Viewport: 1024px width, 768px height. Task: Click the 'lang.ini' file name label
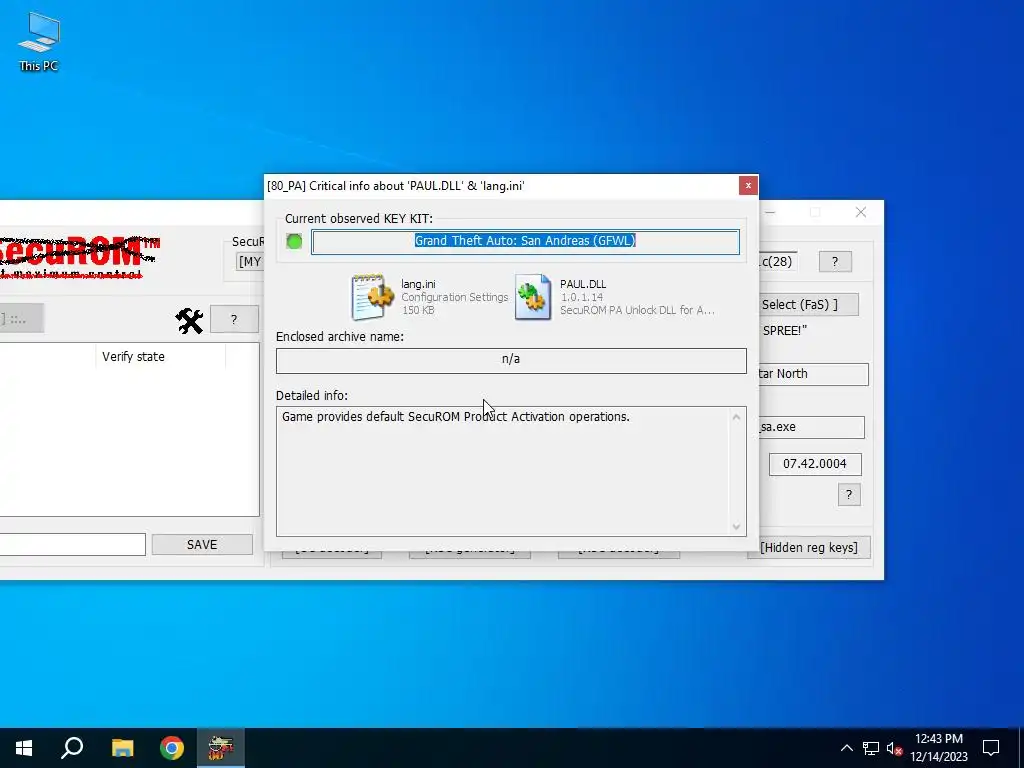[418, 284]
